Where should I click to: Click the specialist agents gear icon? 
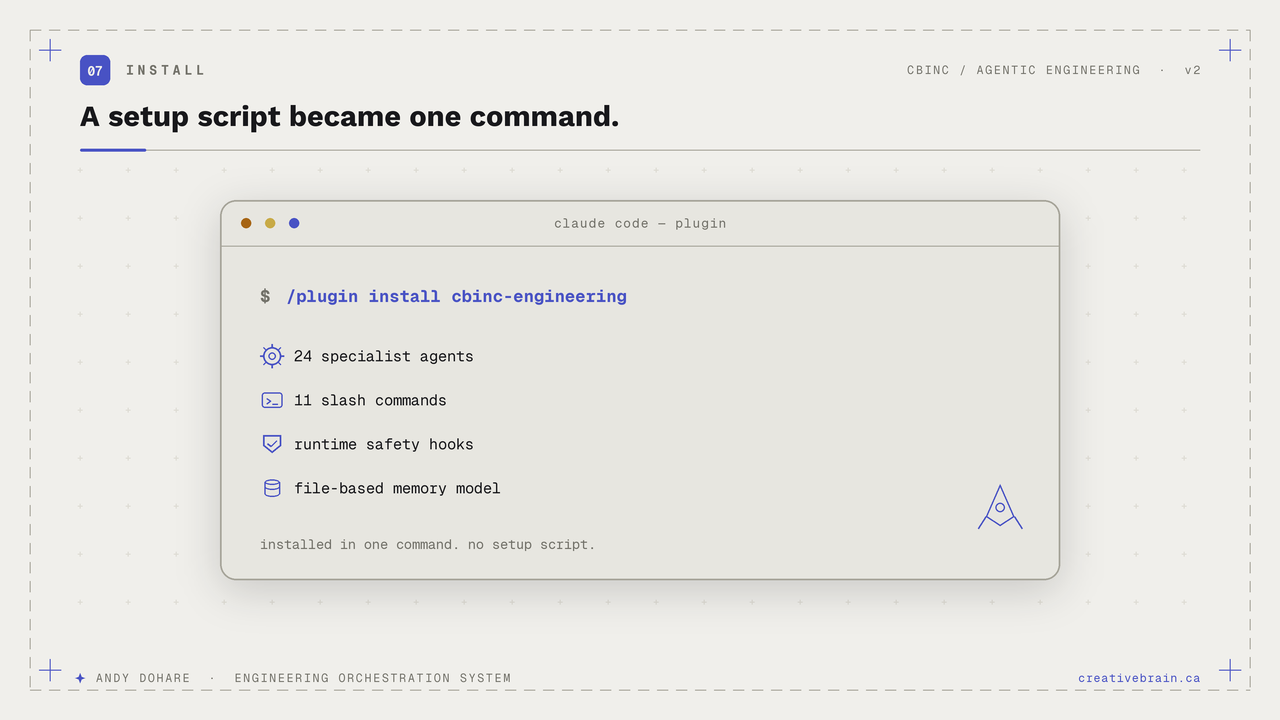tap(272, 356)
